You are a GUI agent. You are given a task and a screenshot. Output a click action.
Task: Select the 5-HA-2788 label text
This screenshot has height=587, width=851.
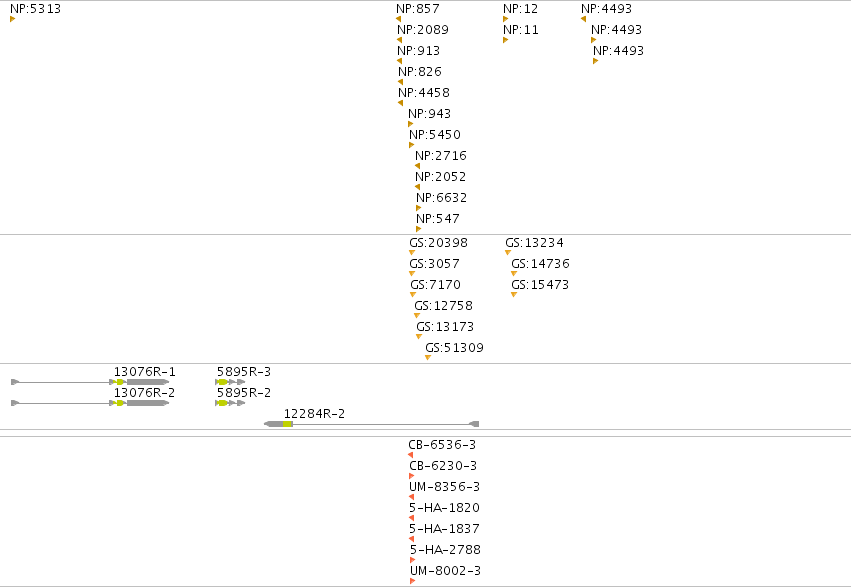[x=446, y=550]
